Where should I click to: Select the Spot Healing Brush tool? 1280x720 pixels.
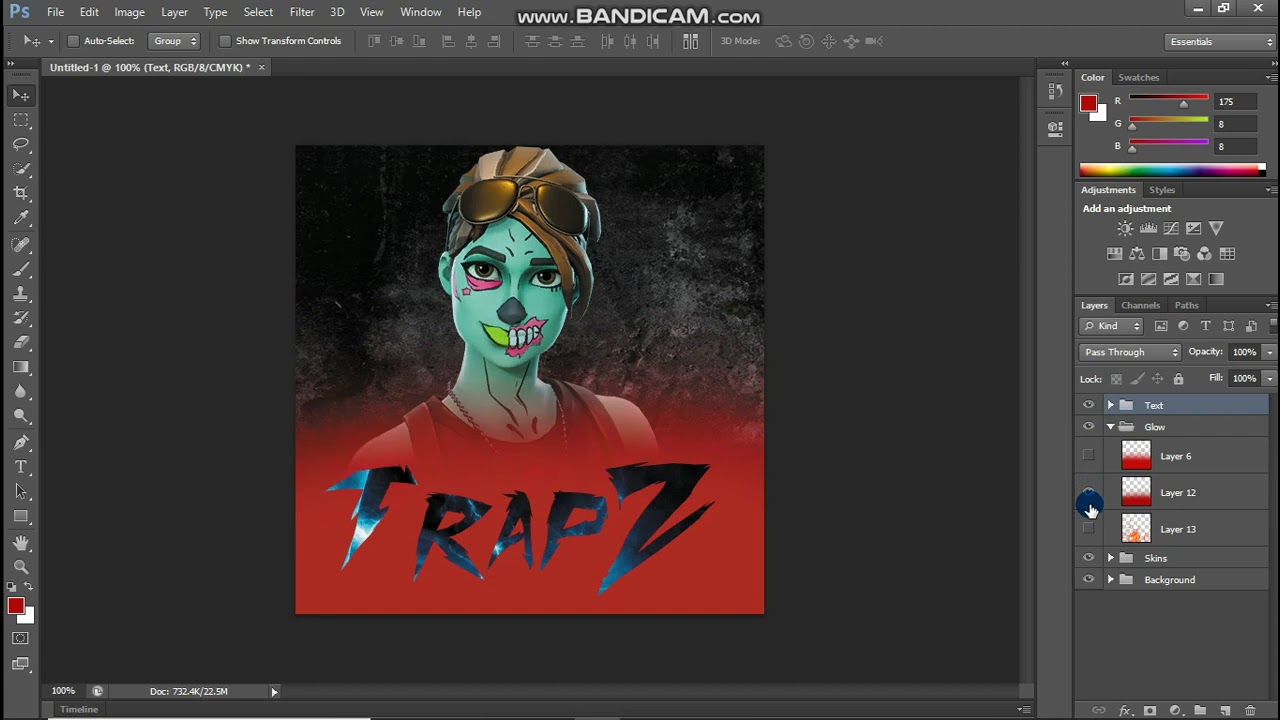(21, 245)
